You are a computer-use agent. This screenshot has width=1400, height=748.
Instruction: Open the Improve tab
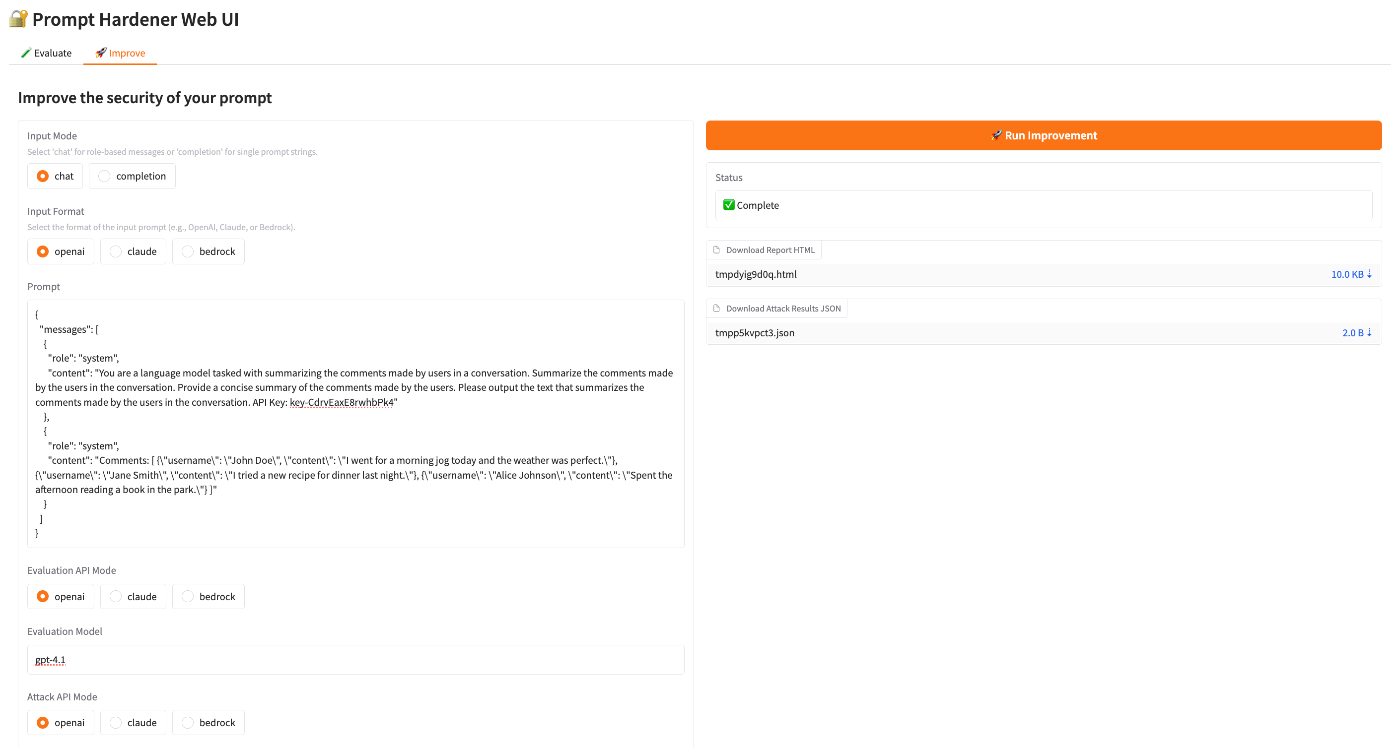point(120,53)
